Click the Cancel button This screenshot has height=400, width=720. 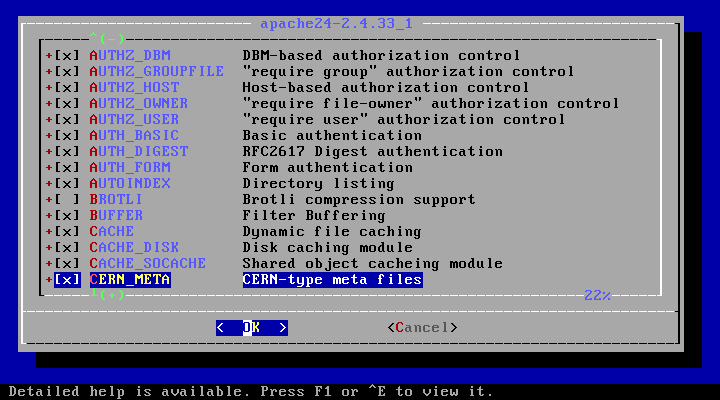422,328
